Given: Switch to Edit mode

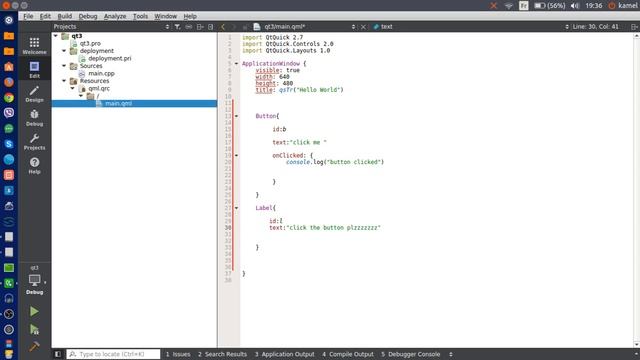Looking at the screenshot, I should click(34, 69).
